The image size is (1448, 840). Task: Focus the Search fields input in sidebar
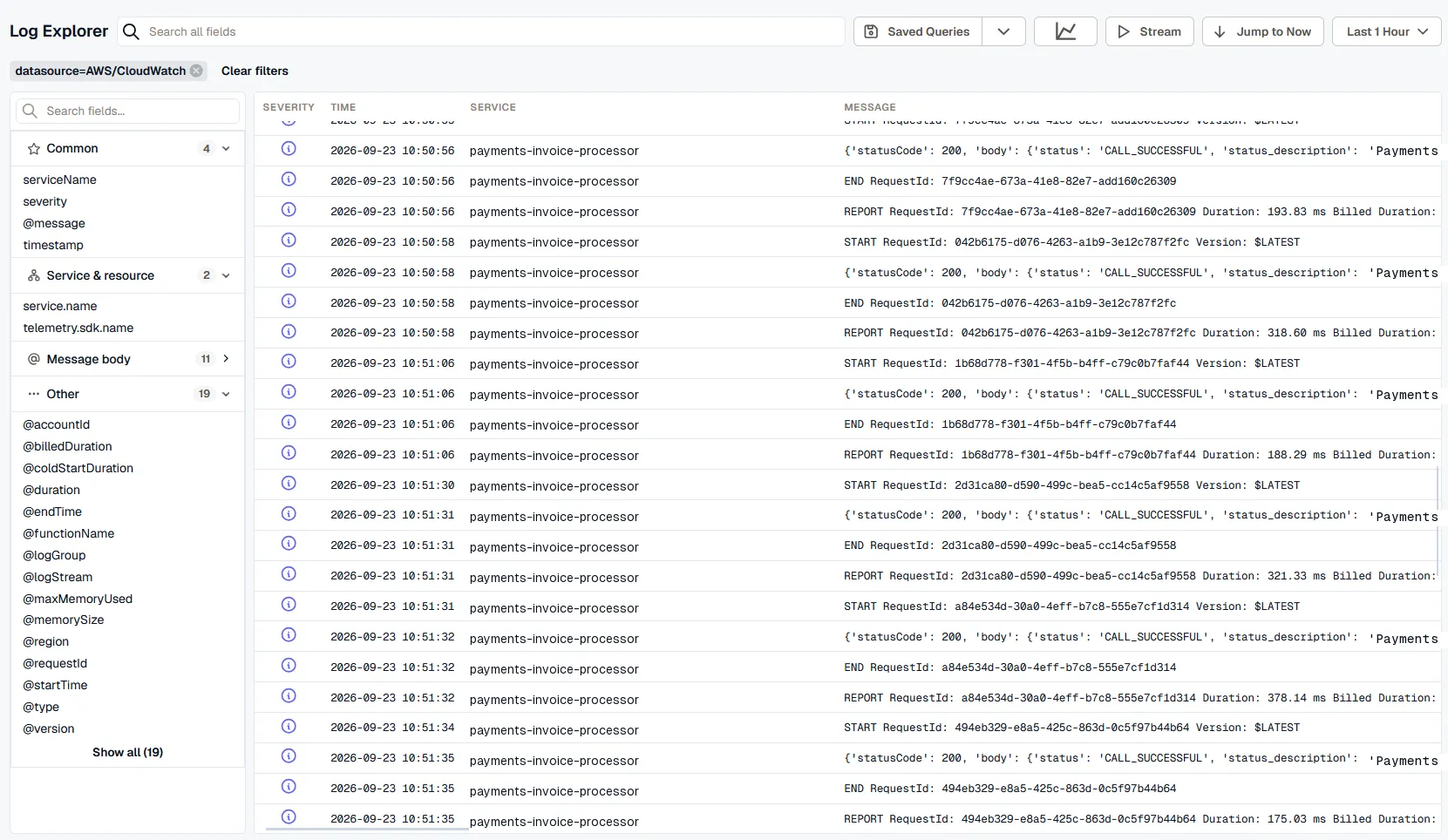tap(127, 111)
